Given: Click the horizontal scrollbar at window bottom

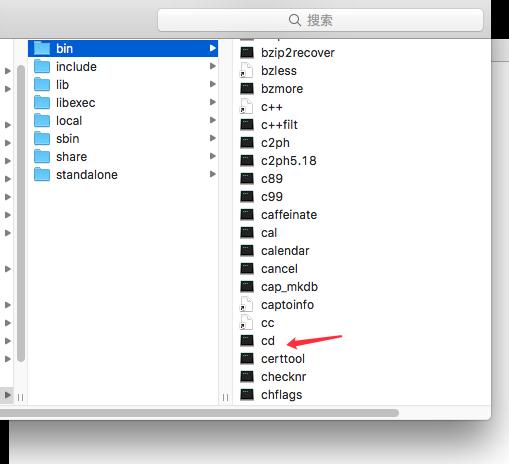Looking at the screenshot, I should click(x=199, y=413).
